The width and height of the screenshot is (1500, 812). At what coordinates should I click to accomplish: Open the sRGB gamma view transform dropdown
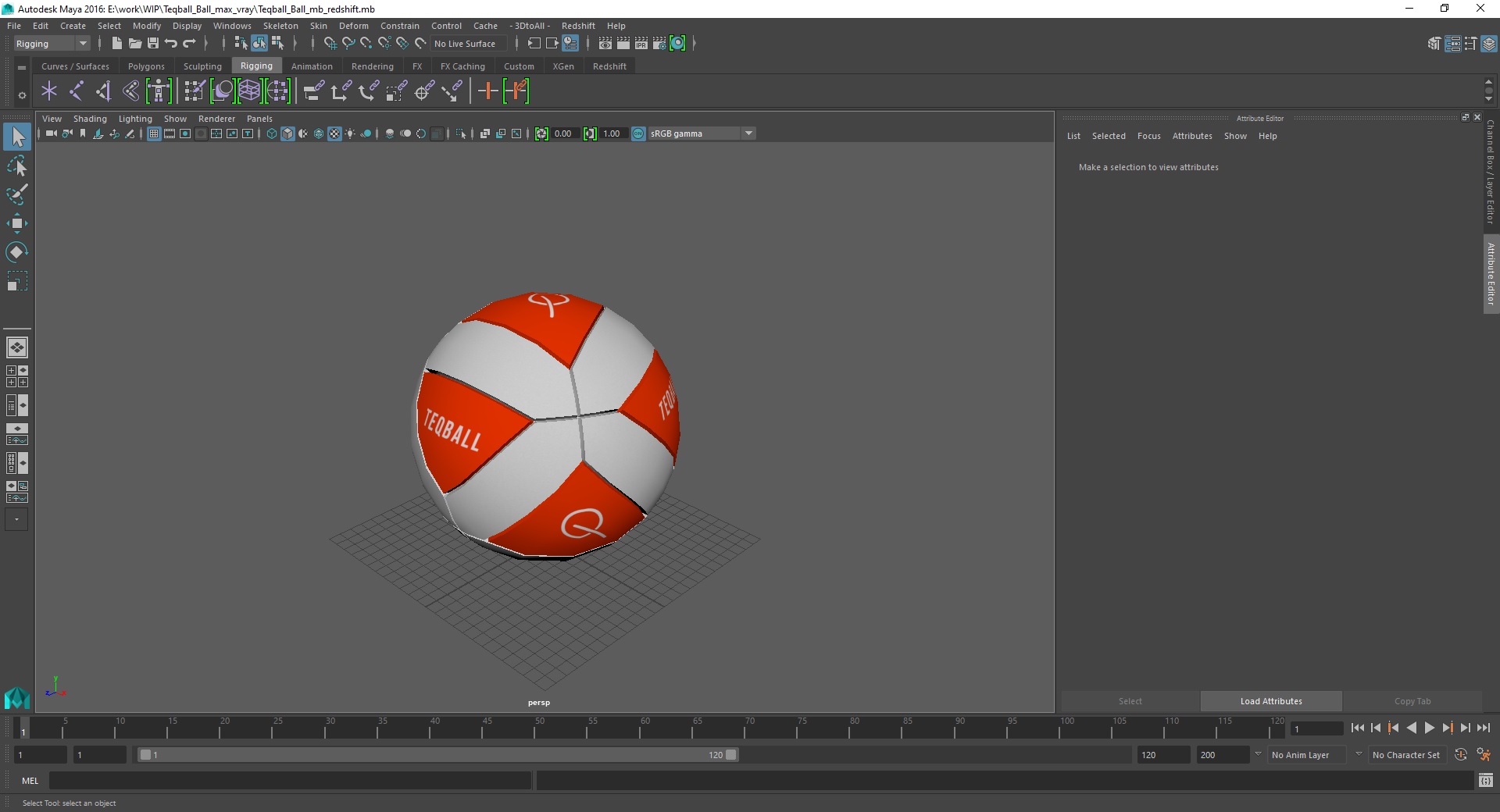coord(702,134)
